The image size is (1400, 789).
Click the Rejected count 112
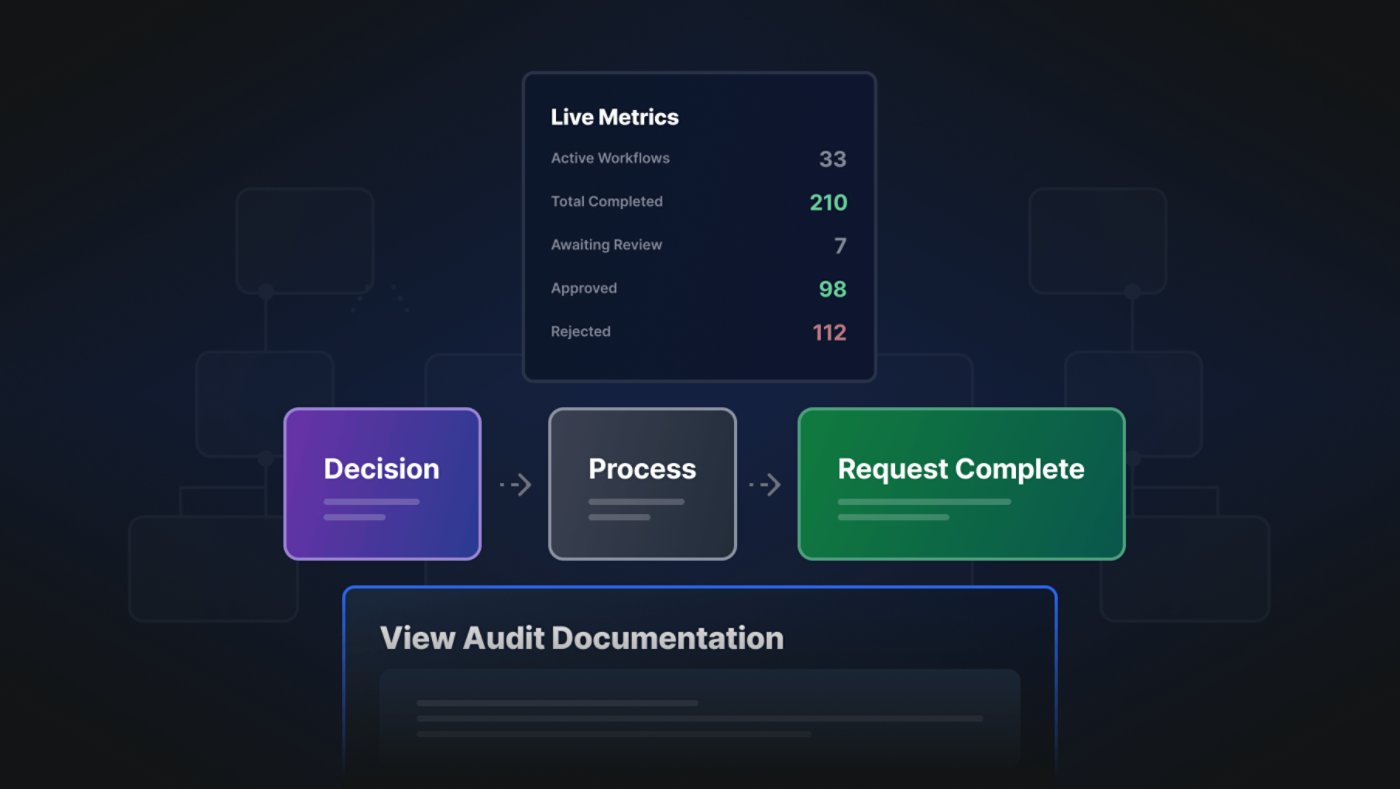pyautogui.click(x=829, y=332)
